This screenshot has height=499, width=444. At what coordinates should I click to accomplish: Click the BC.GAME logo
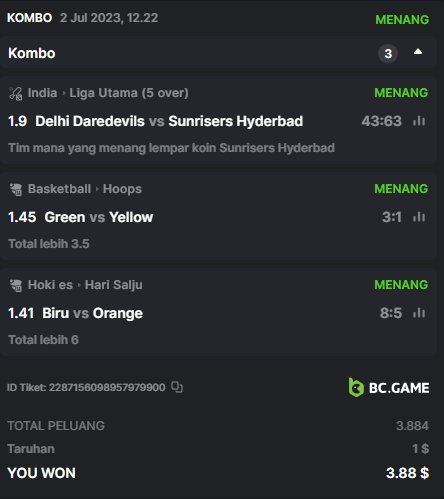389,387
